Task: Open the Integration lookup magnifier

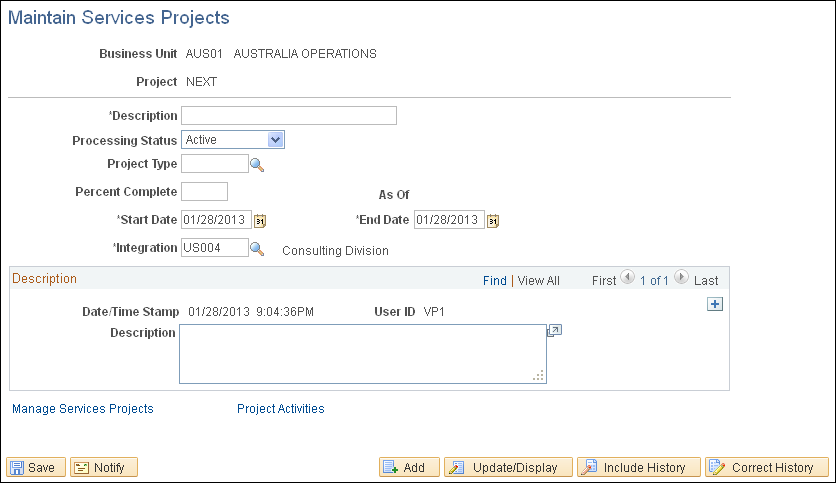Action: click(x=257, y=249)
